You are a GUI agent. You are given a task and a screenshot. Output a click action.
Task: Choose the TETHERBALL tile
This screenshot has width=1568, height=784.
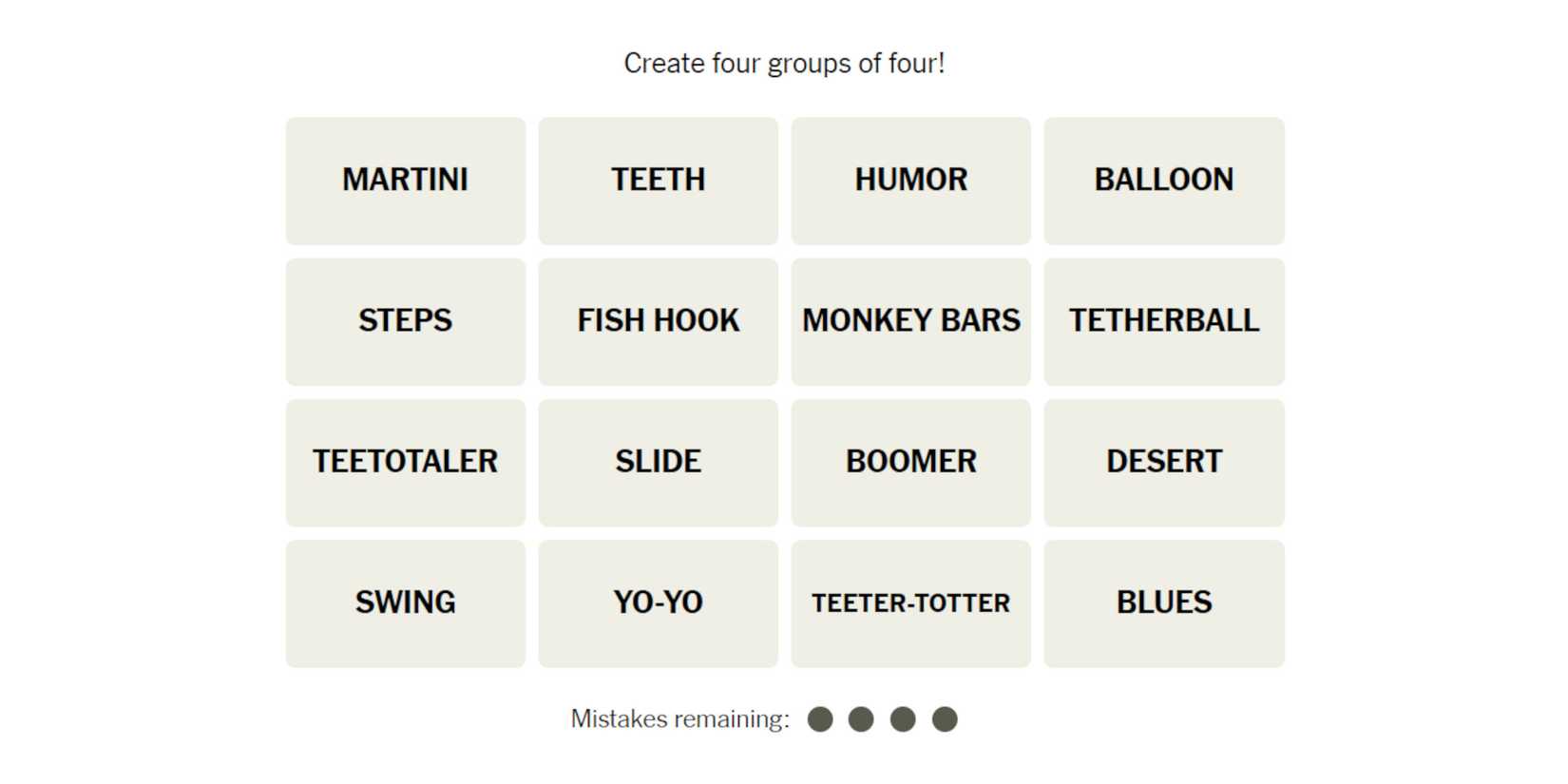pyautogui.click(x=1163, y=321)
